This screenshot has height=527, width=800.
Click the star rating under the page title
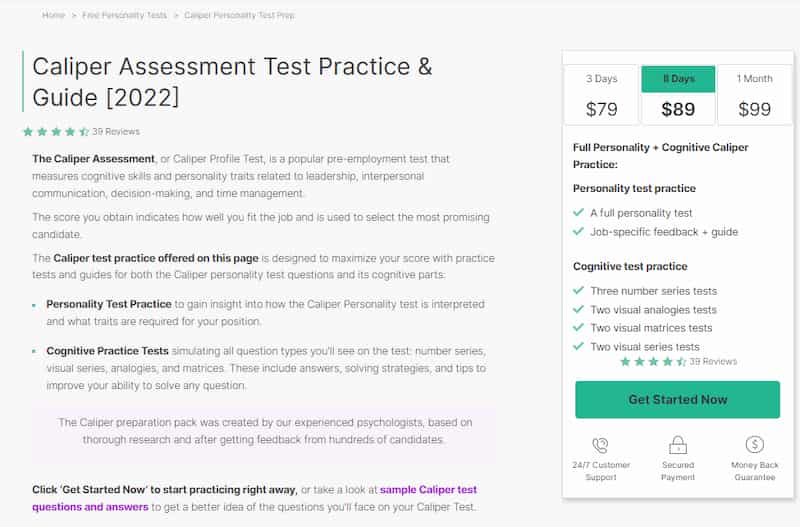tap(56, 132)
